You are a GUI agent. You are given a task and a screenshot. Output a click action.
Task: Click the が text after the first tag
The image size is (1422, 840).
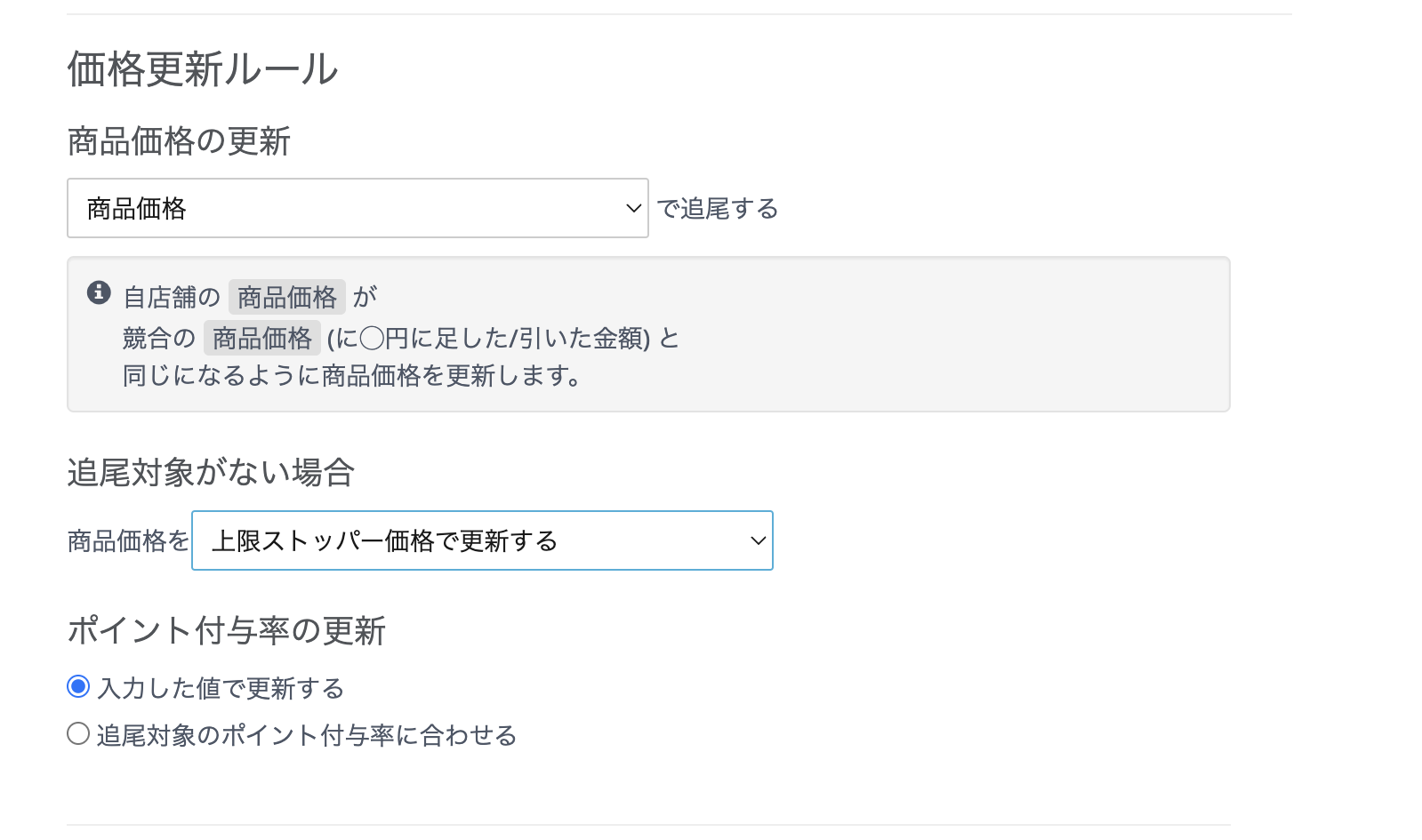[x=365, y=297]
